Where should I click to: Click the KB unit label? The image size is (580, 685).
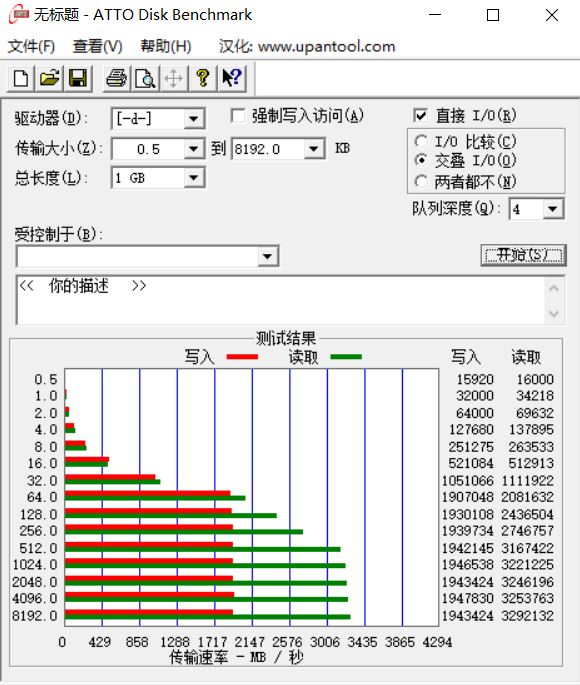point(342,148)
